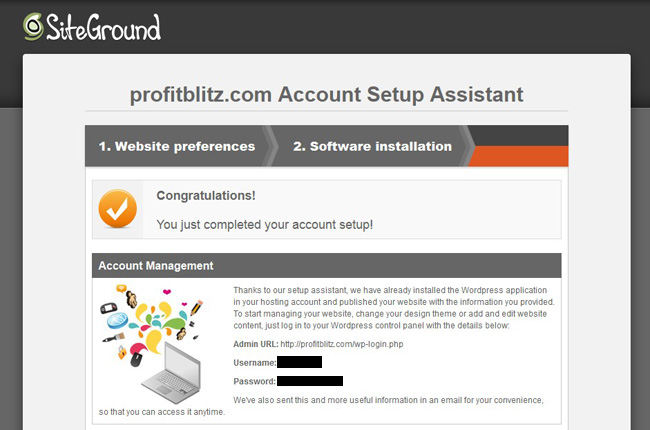Select the Website preferences step tab
Viewport: 650px width, 430px height.
coord(176,146)
